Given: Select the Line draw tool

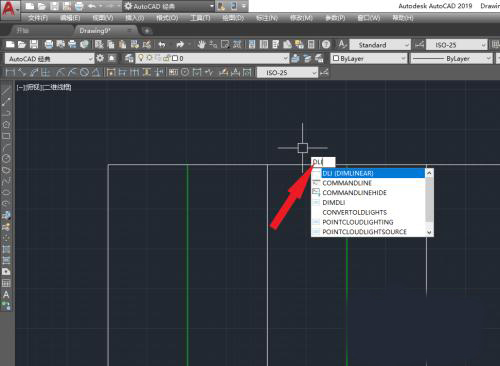Looking at the screenshot, I should pyautogui.click(x=6, y=91).
